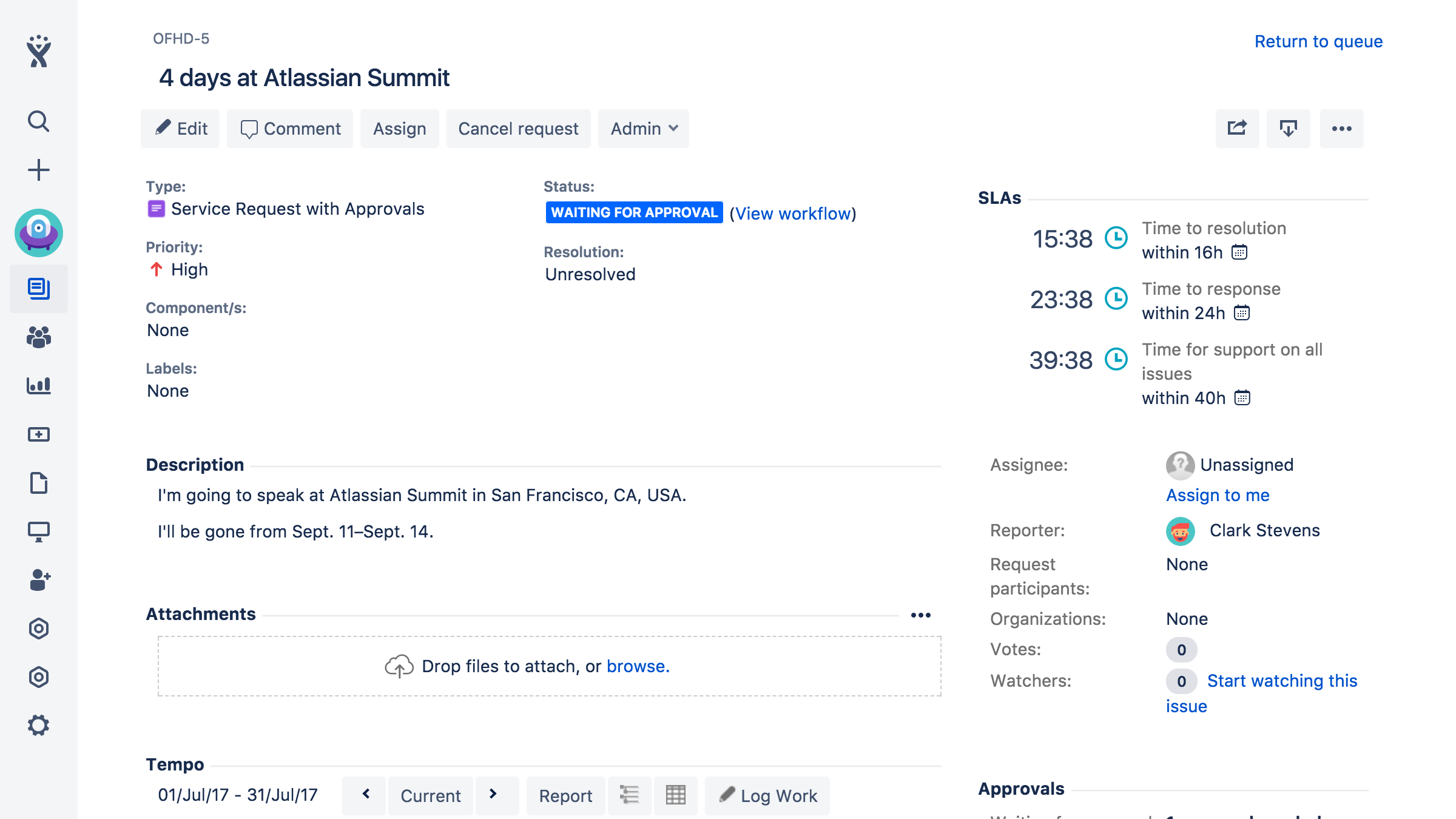This screenshot has height=819, width=1456.
Task: Open the queues icon in sidebar
Action: pos(38,289)
